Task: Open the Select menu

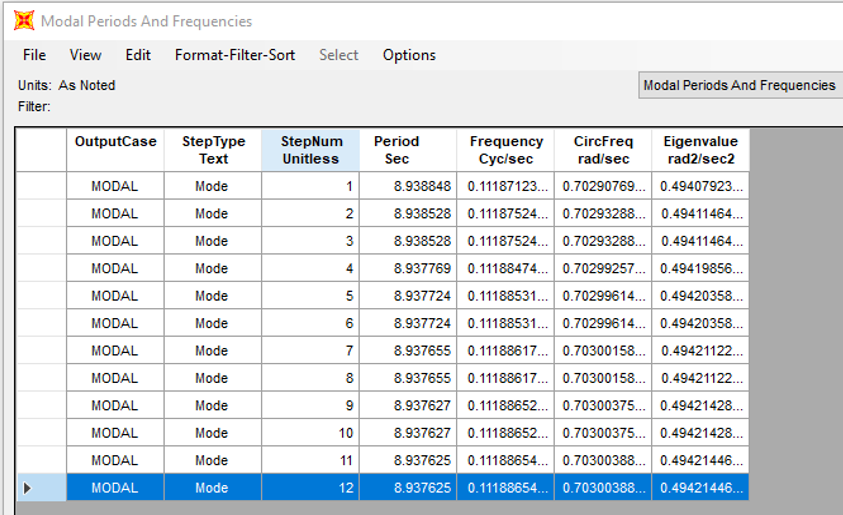Action: pyautogui.click(x=338, y=55)
